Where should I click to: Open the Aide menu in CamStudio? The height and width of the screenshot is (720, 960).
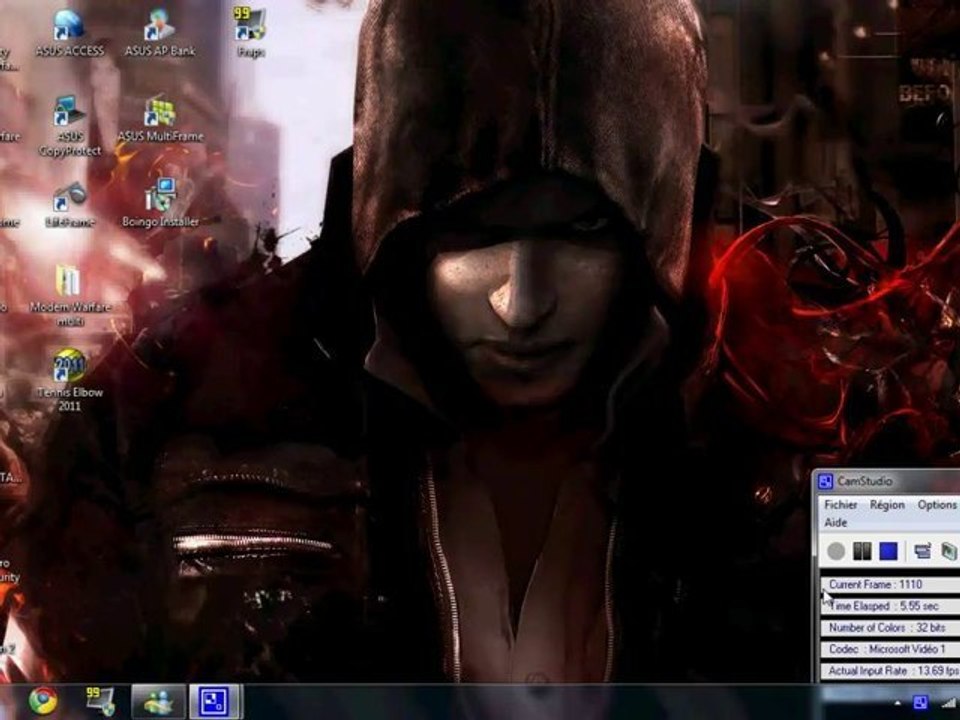(836, 523)
